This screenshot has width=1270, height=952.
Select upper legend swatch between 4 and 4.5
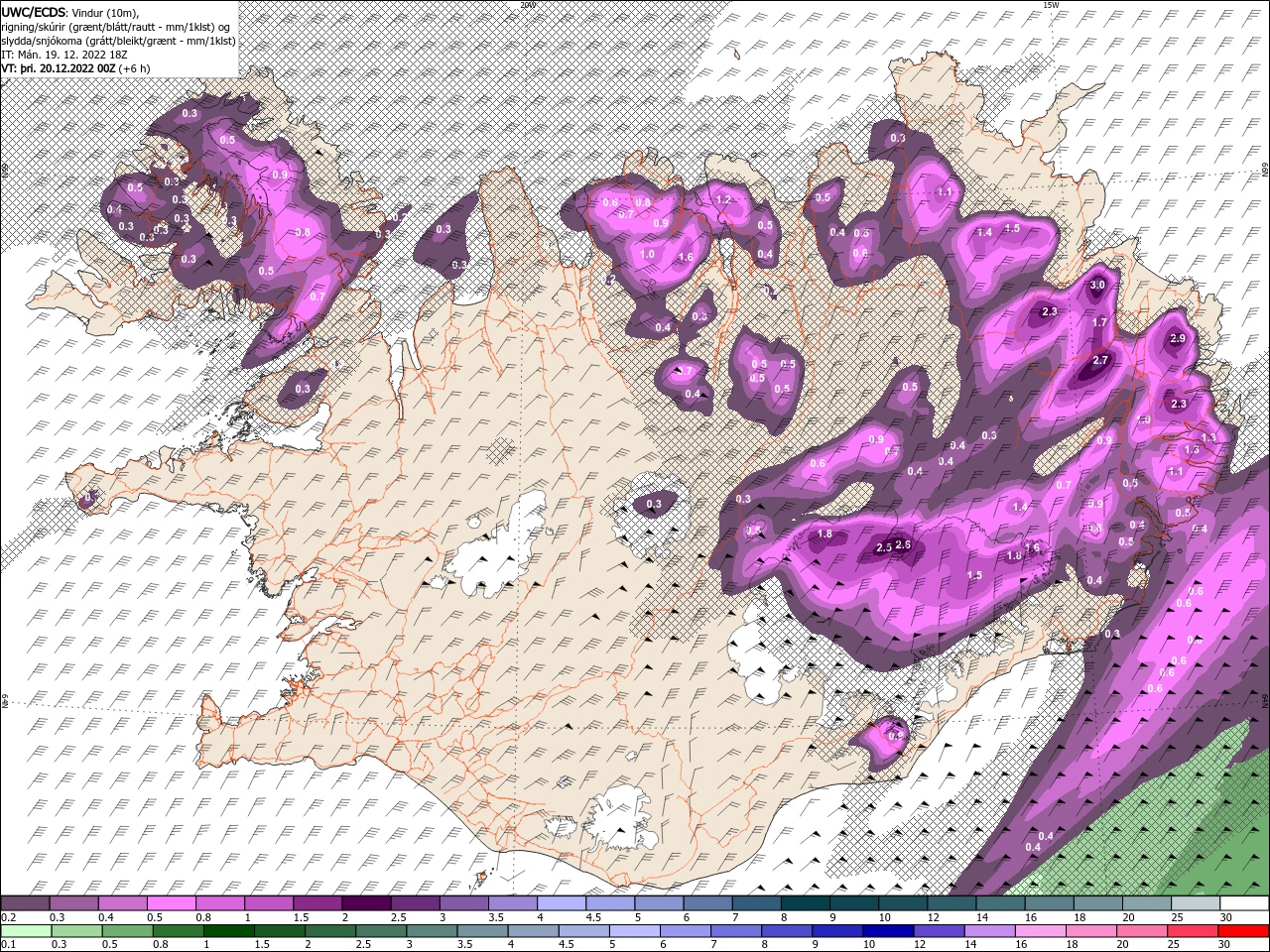tap(561, 903)
